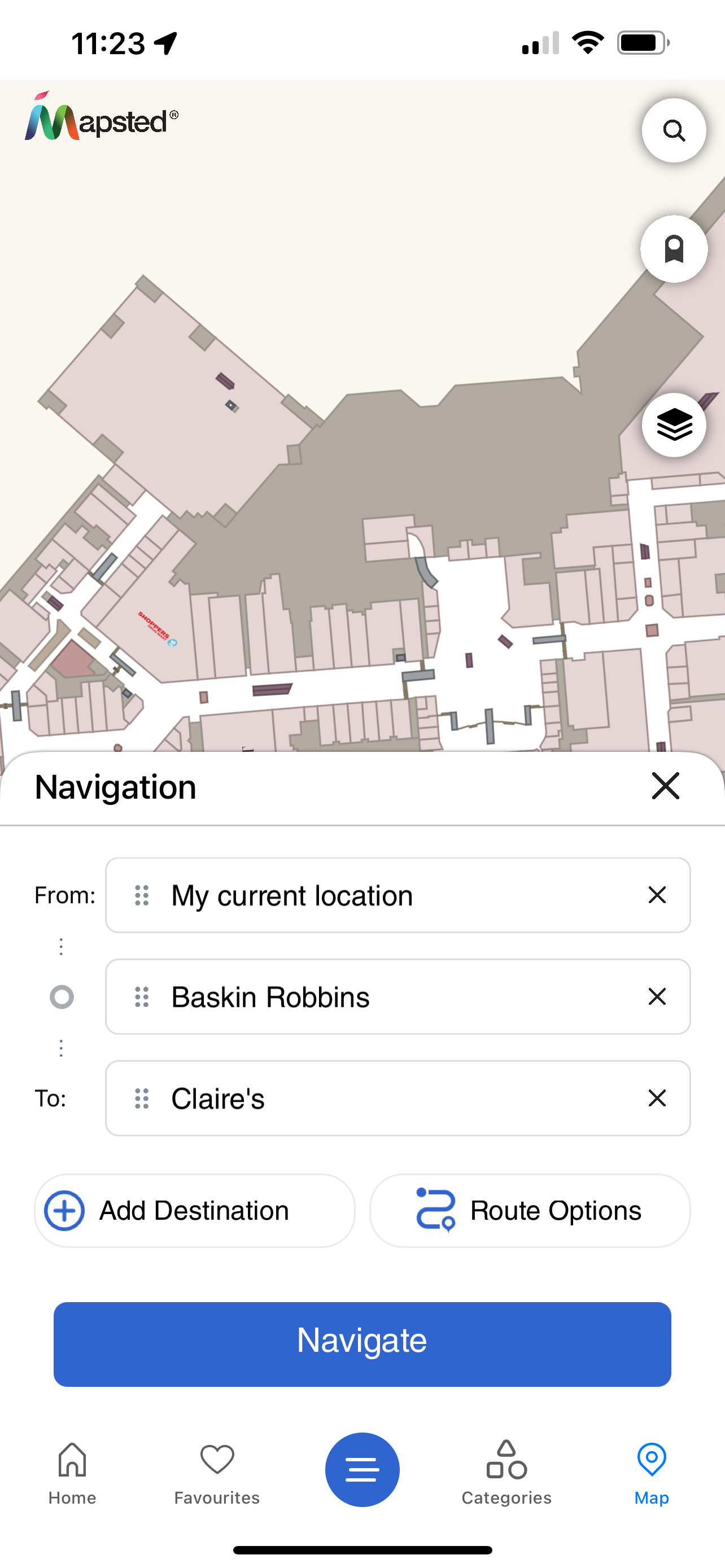This screenshot has height=1568, width=725.
Task: Go to the Home tab
Action: click(x=72, y=1473)
